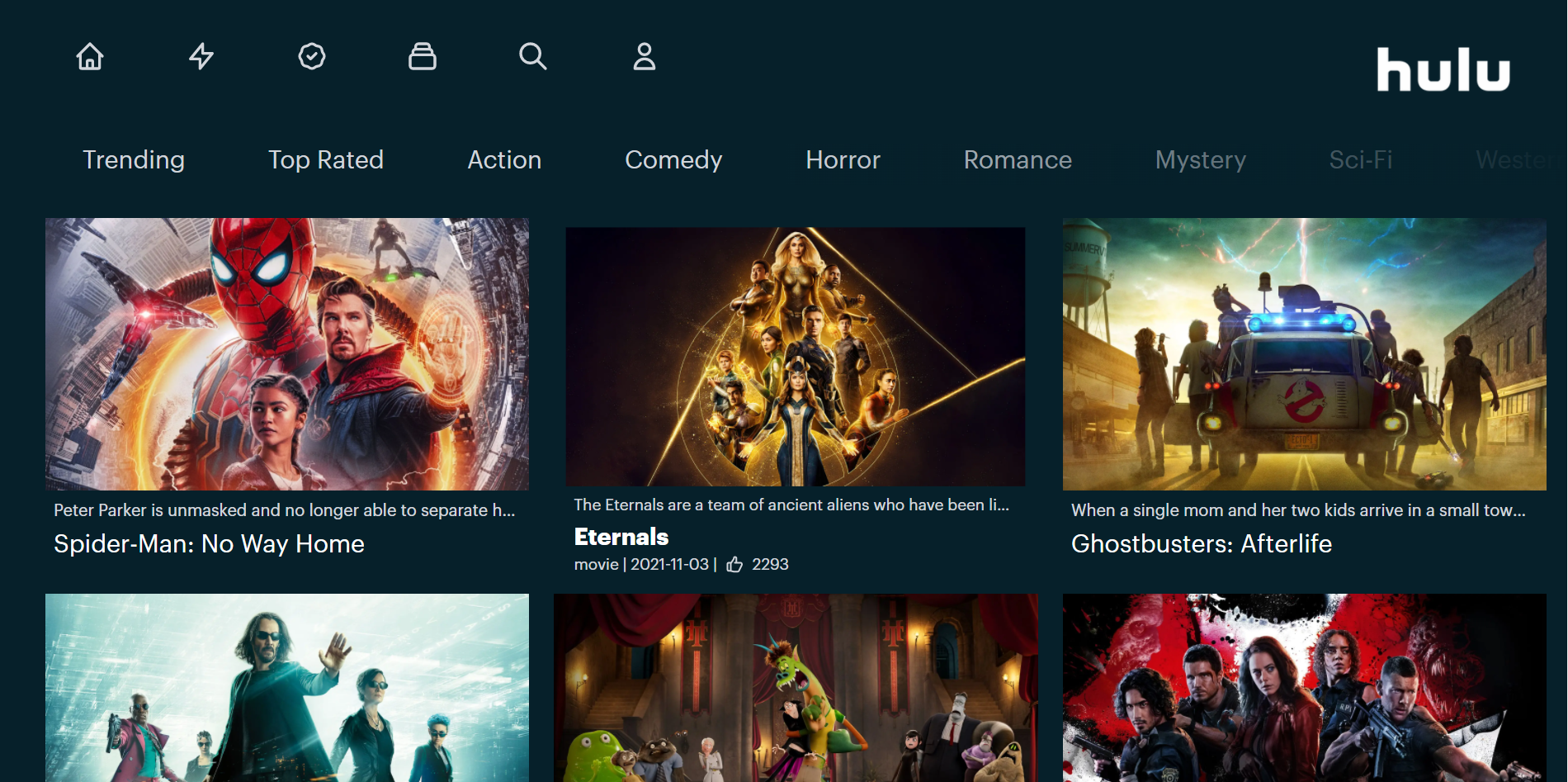Open the Spider-Man: No Way Home poster
Viewport: 1568px width, 782px height.
(287, 354)
